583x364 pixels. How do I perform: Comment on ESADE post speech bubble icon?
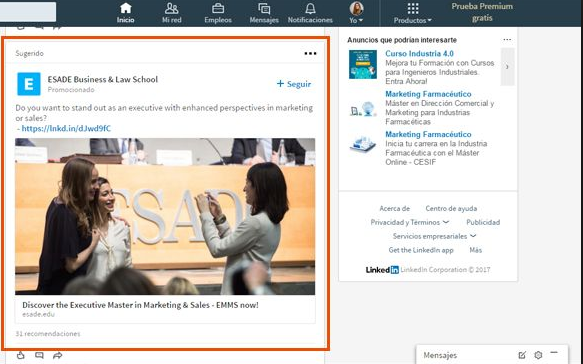click(x=39, y=355)
